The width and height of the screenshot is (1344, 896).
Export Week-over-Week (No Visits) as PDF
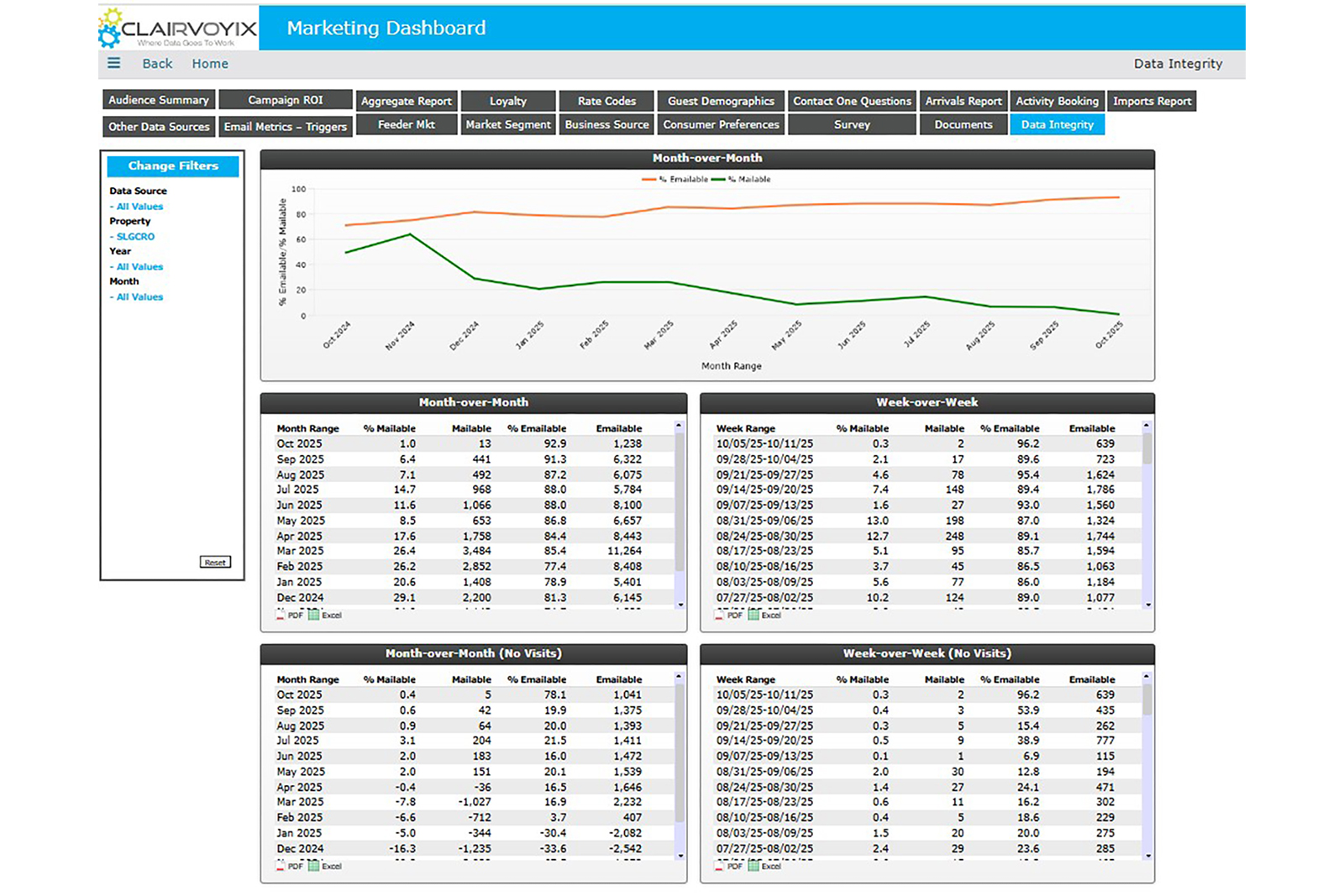point(729,867)
